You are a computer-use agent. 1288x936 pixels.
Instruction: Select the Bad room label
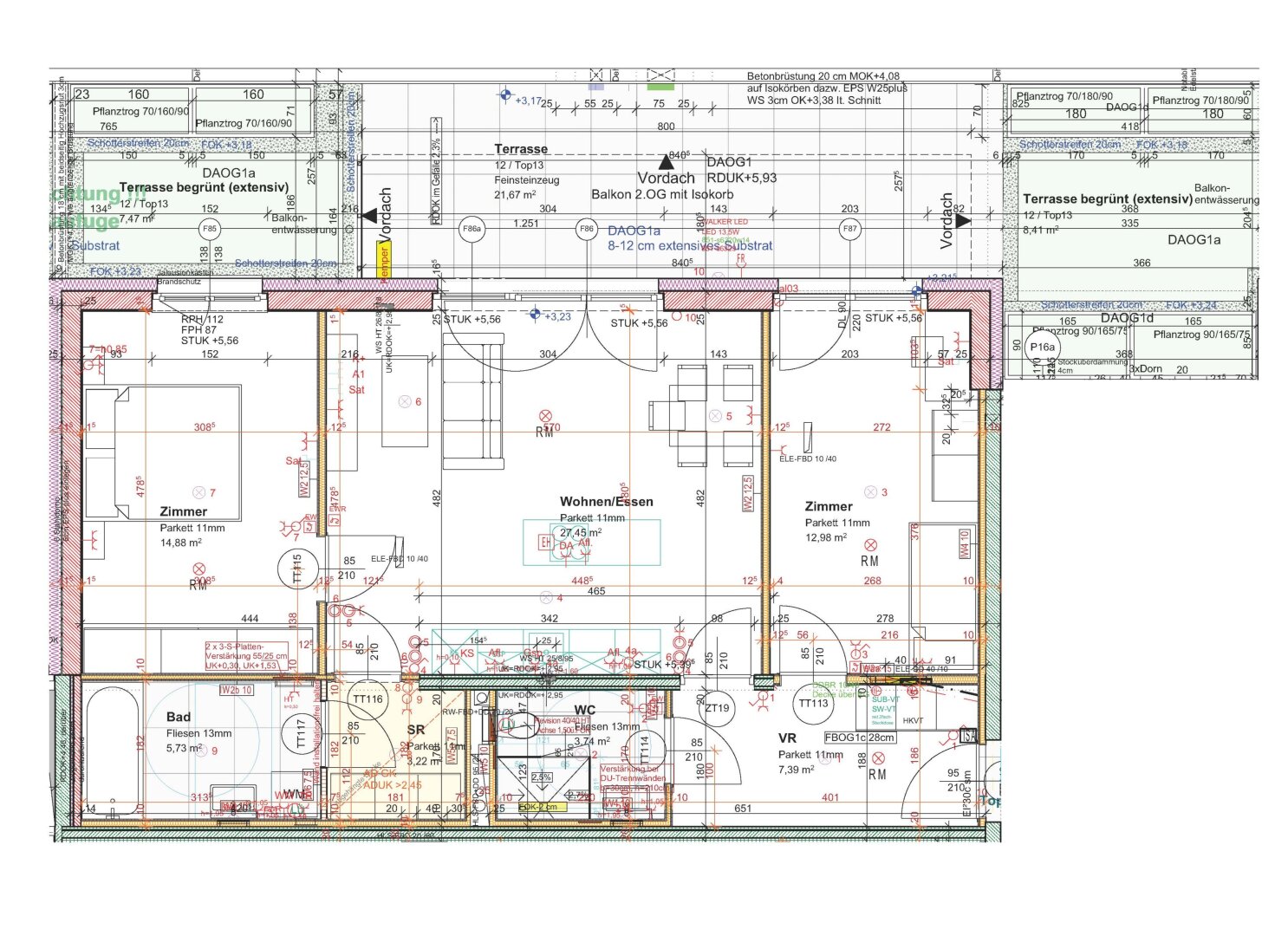coord(179,717)
